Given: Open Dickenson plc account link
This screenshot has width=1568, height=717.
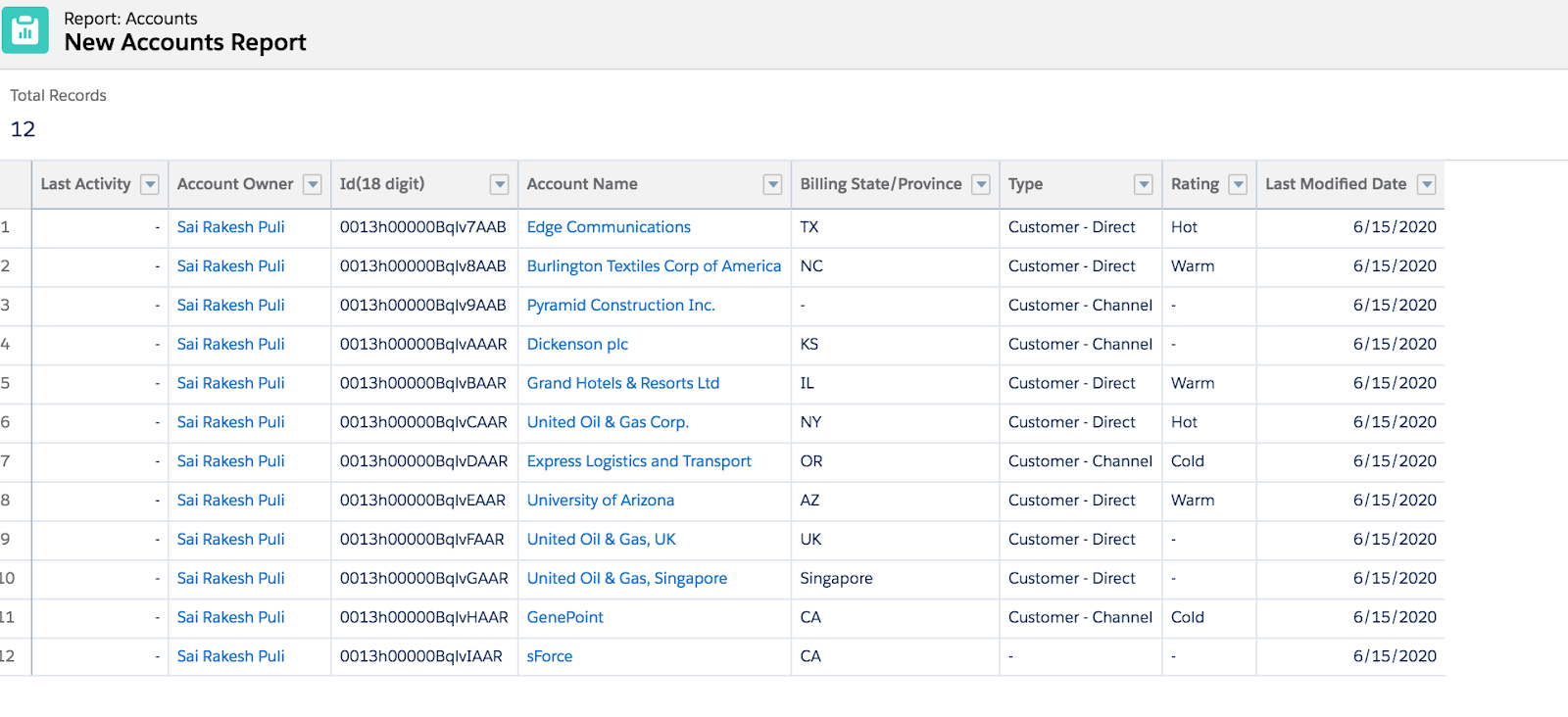Looking at the screenshot, I should coord(577,345).
